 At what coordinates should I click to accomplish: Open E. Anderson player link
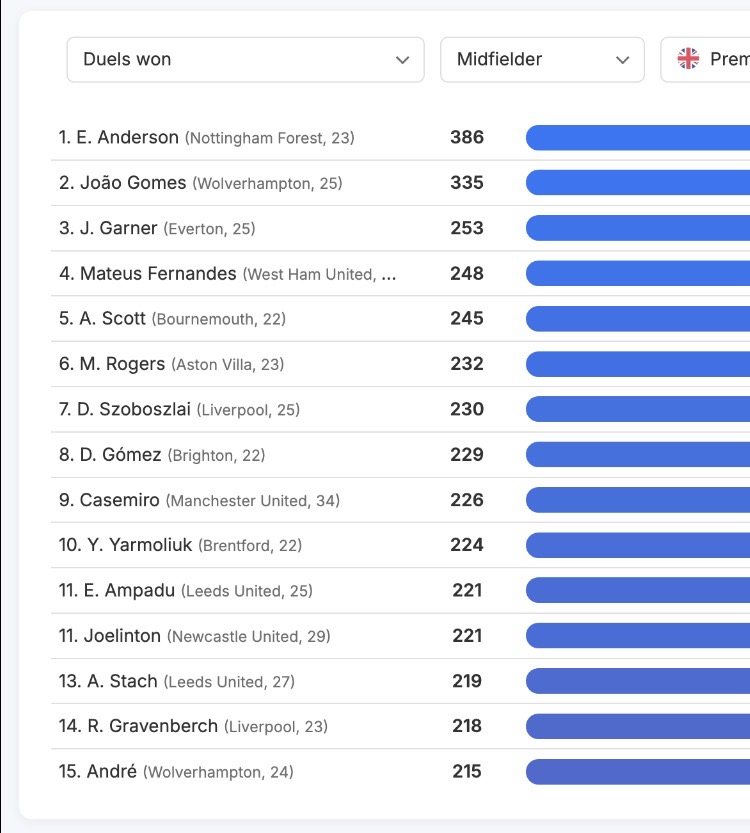[127, 138]
